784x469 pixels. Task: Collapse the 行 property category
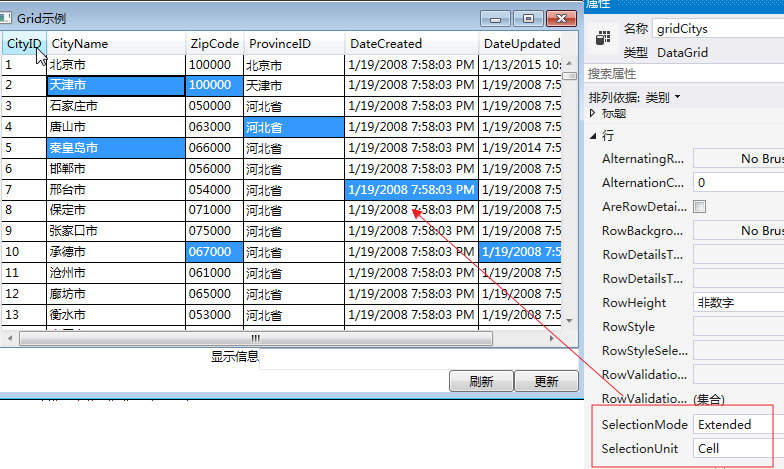coord(594,135)
